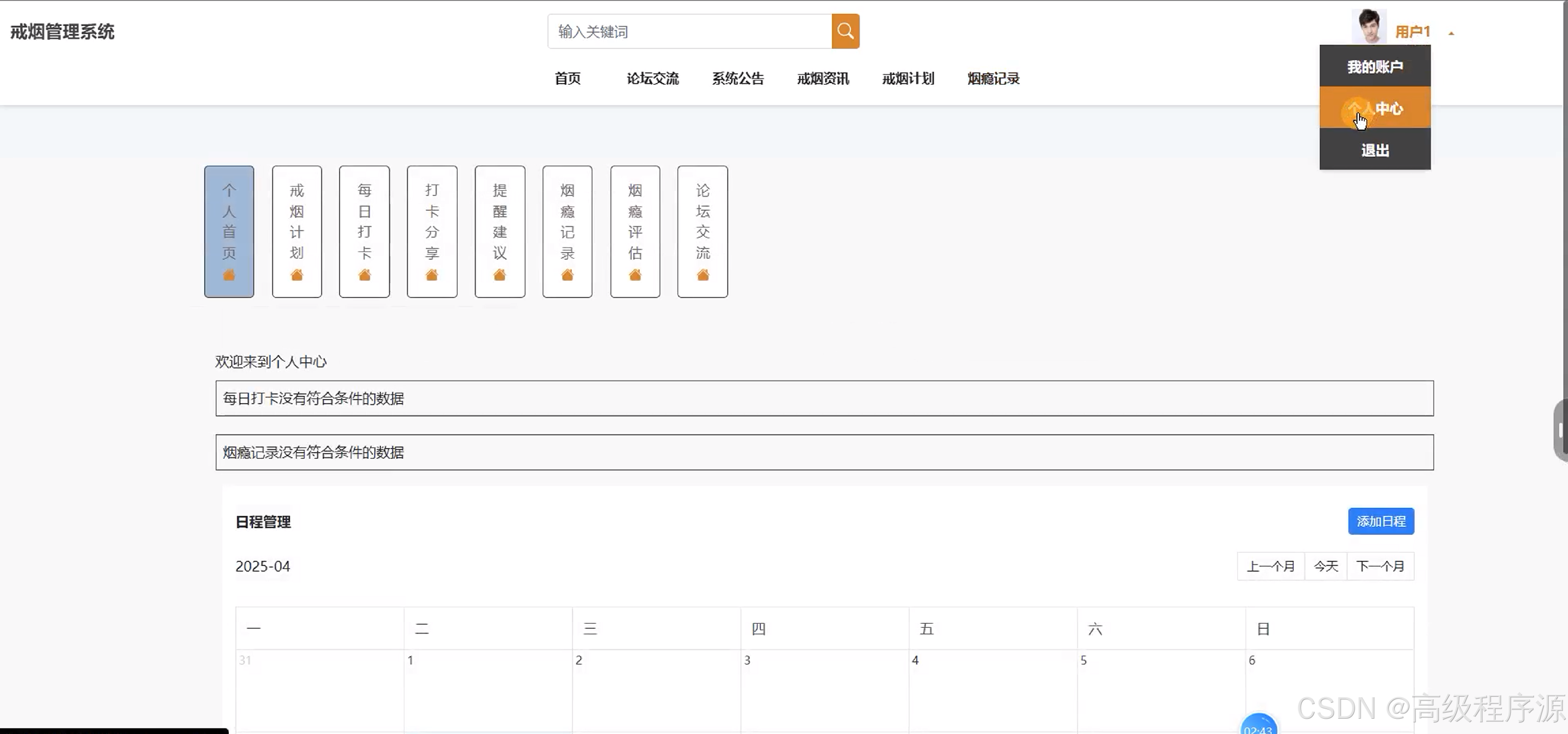Collapse the 用户1 dropdown arrow
The width and height of the screenshot is (1568, 734).
[1451, 34]
